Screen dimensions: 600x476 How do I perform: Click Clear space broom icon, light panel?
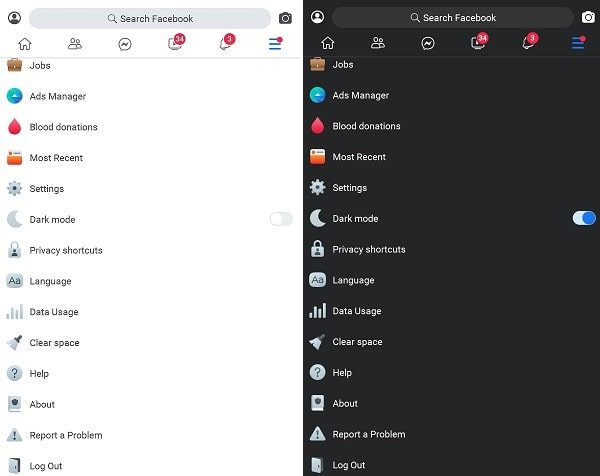pyautogui.click(x=15, y=342)
